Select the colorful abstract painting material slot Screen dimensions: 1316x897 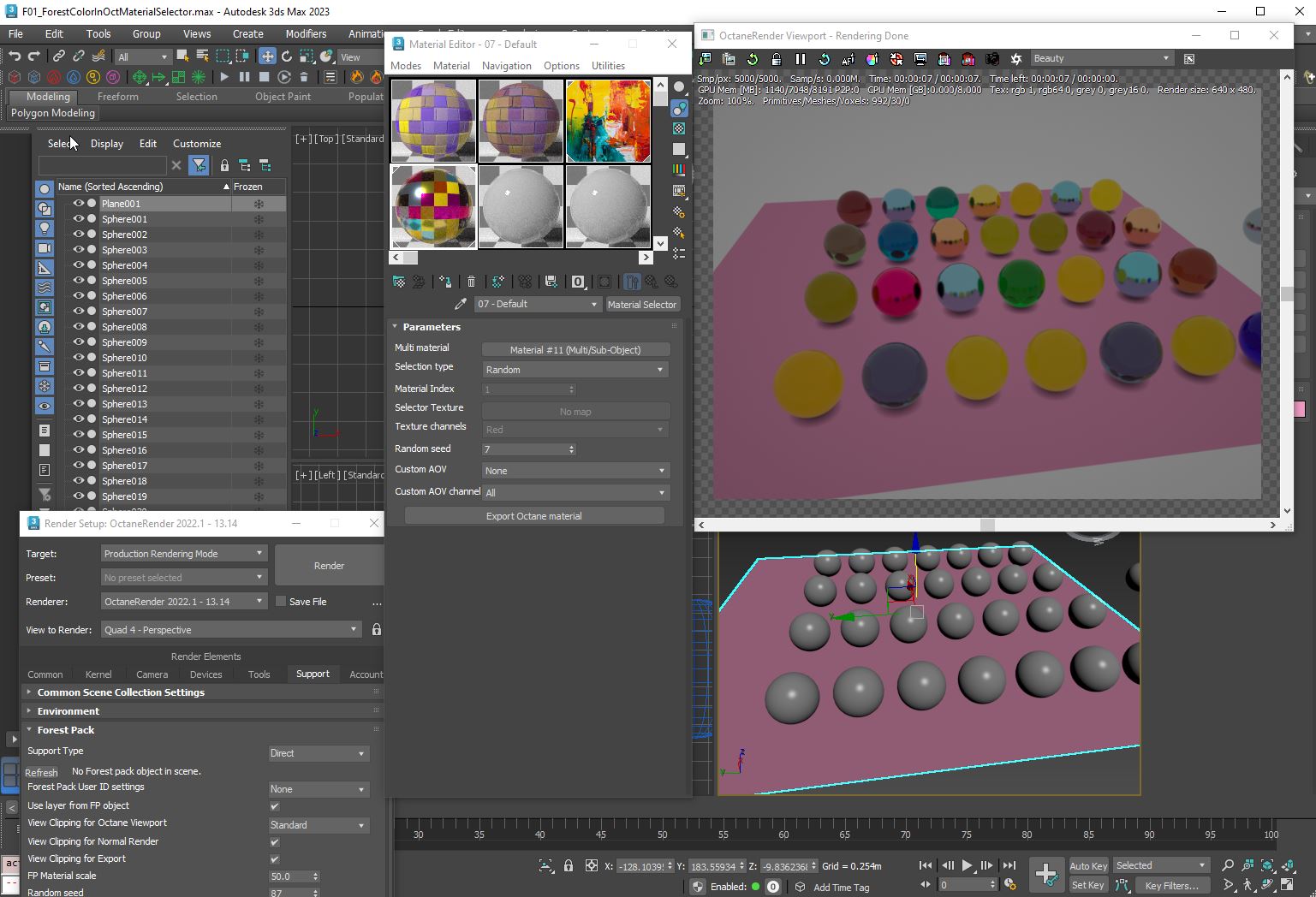tap(608, 121)
